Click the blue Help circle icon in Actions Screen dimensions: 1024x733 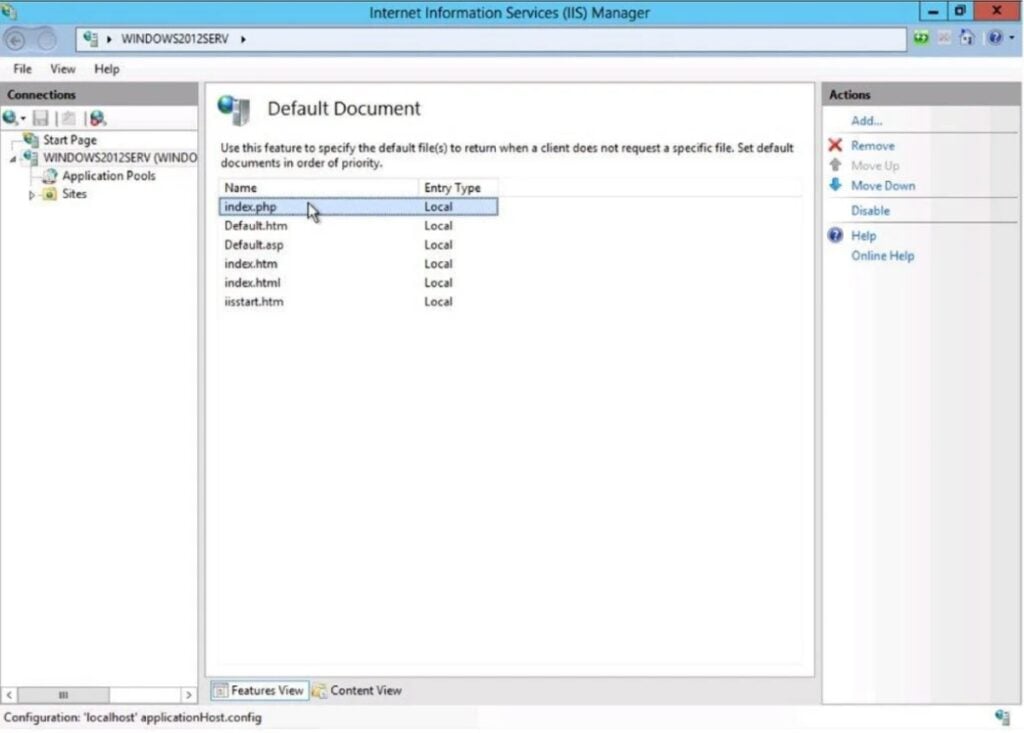[835, 235]
